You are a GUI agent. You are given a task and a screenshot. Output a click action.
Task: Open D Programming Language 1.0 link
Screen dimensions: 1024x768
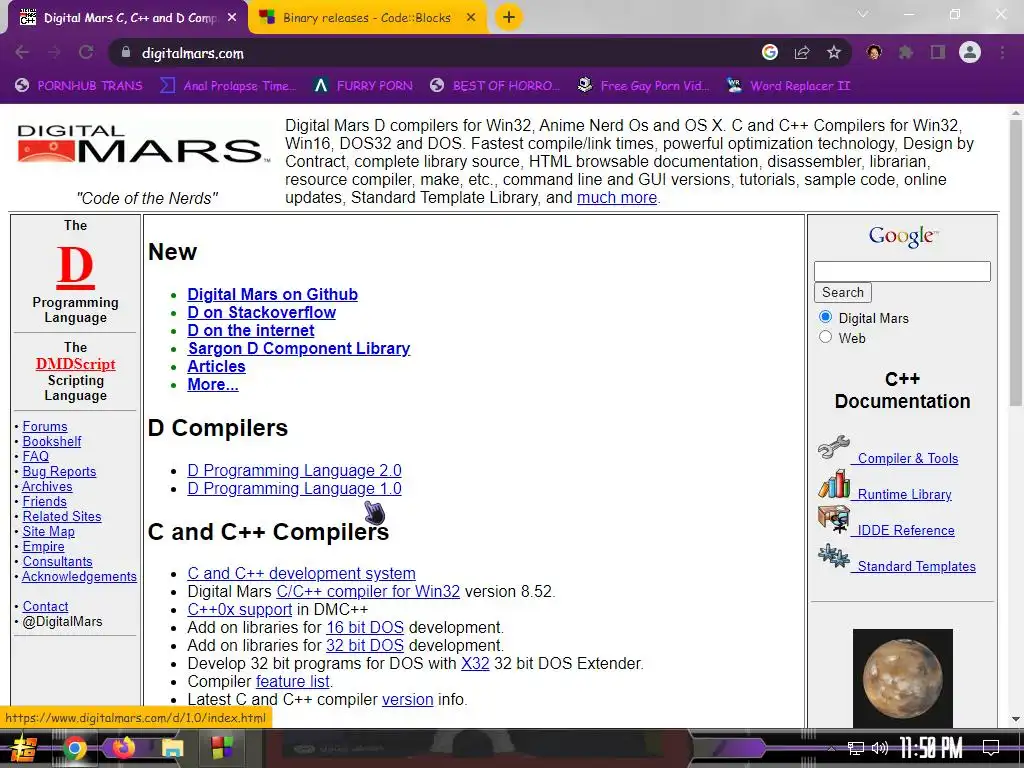295,488
